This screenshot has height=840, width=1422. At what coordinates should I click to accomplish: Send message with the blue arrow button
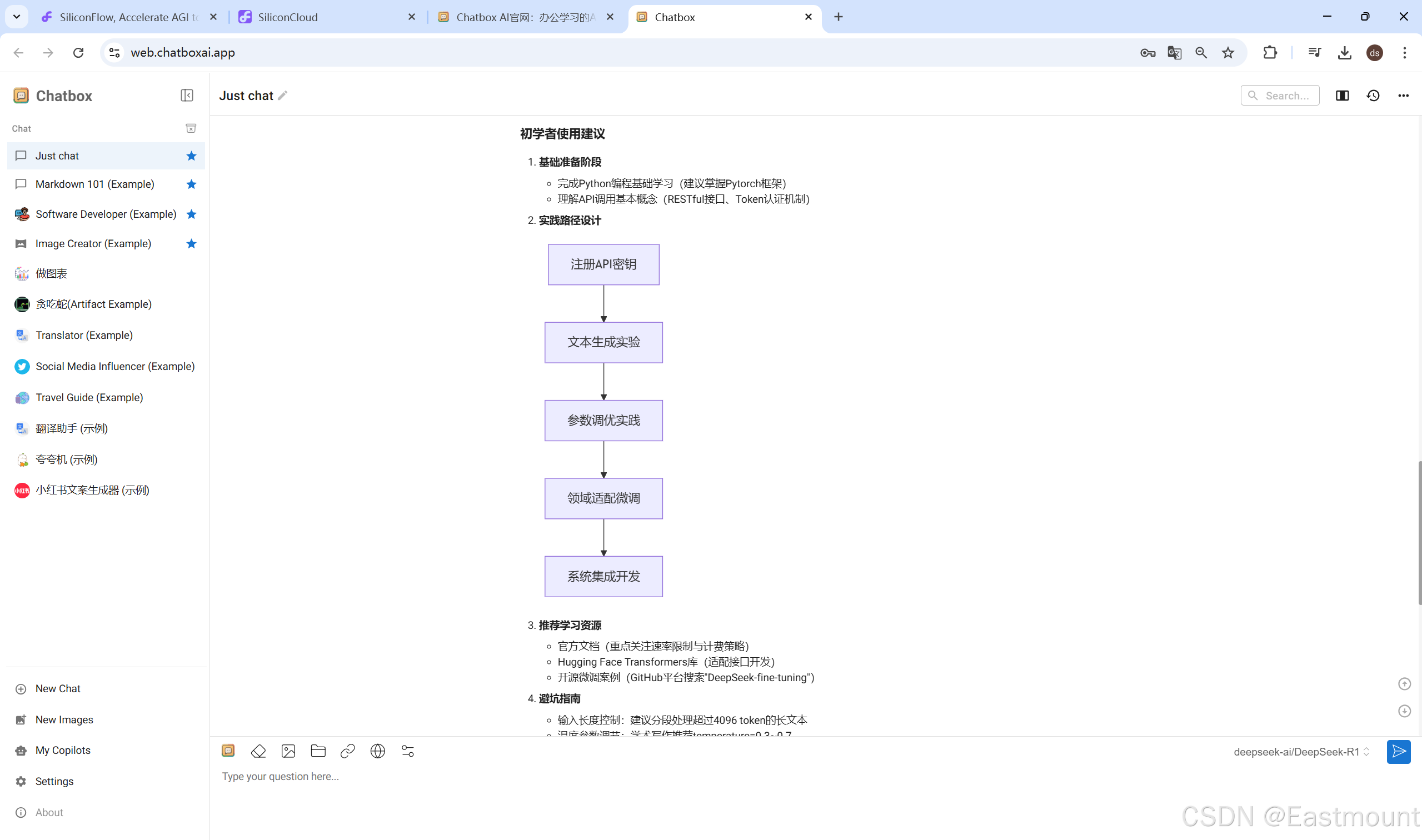pos(1398,752)
